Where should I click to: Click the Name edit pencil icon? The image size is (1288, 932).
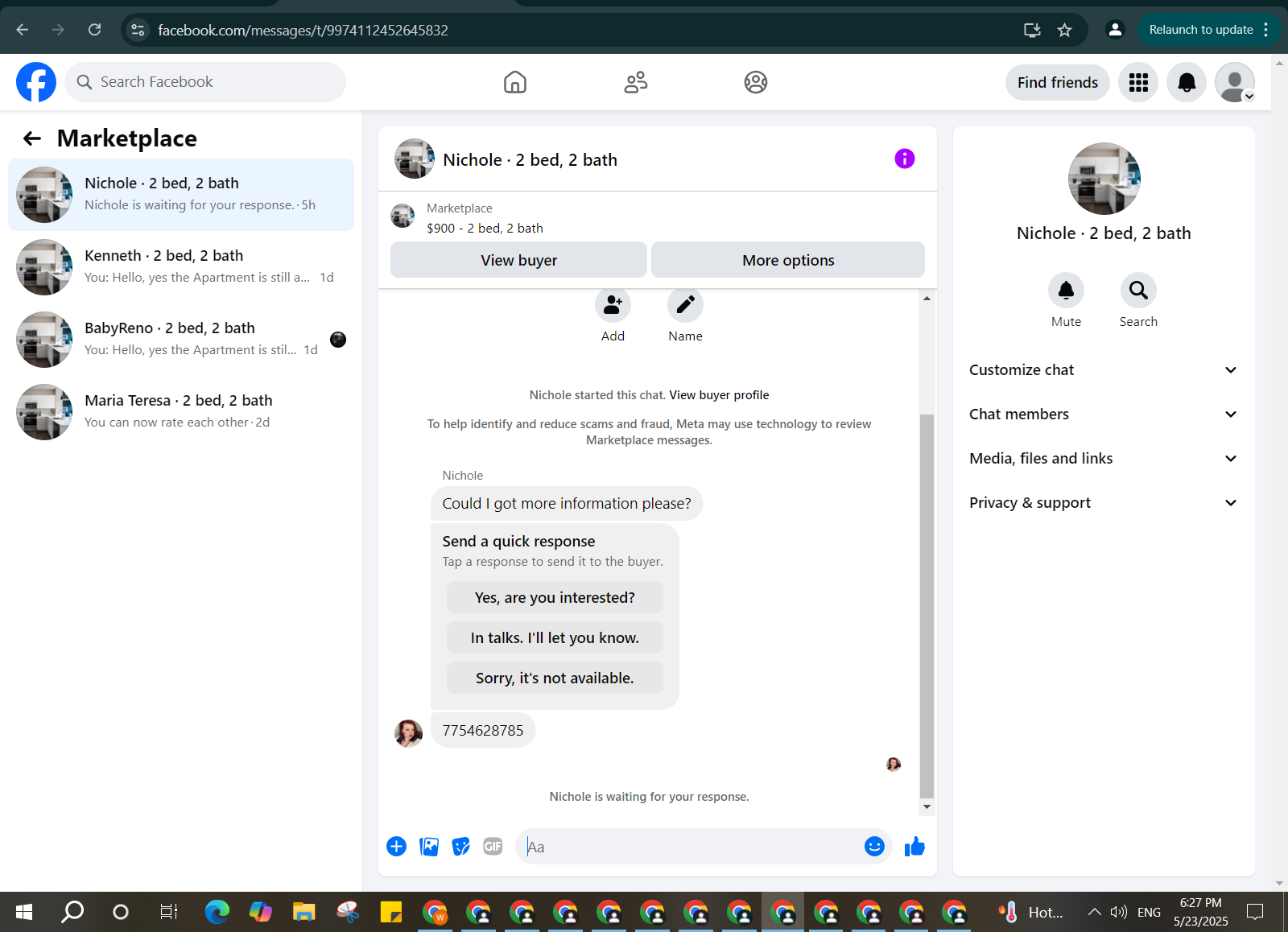[x=685, y=305]
